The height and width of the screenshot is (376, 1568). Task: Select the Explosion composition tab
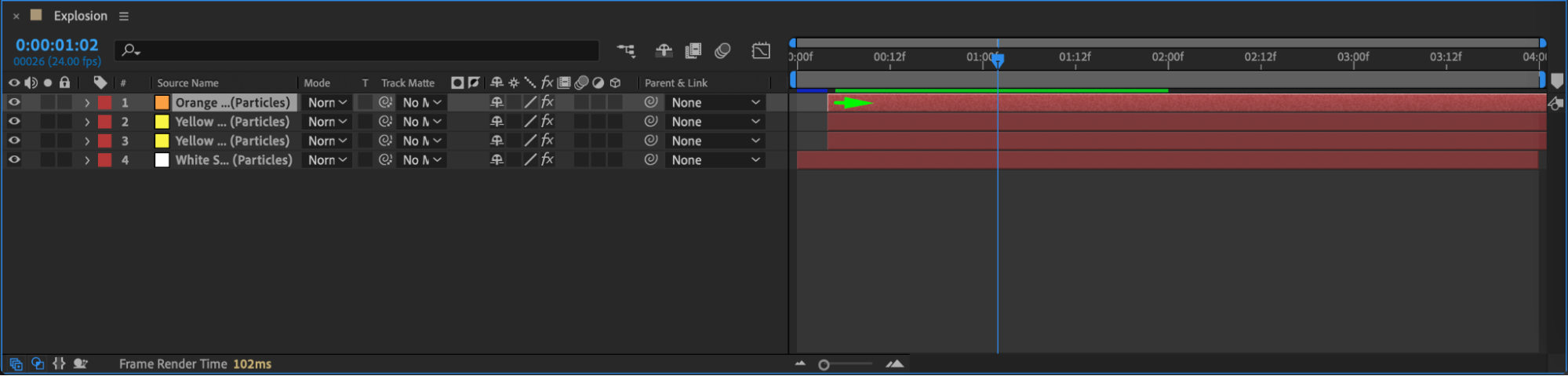(x=80, y=16)
